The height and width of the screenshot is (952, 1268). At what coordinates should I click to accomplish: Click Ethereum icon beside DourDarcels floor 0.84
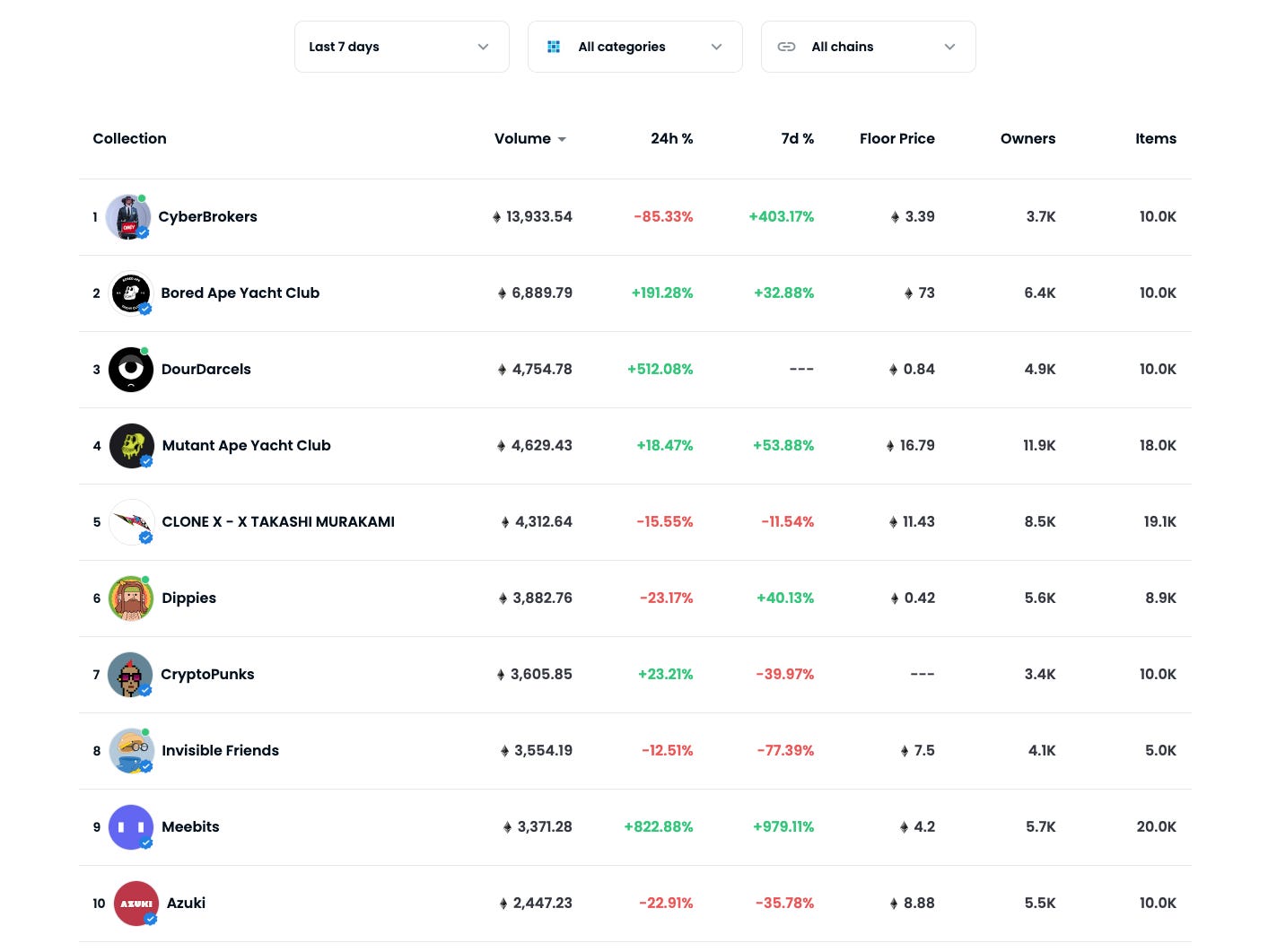pos(893,370)
